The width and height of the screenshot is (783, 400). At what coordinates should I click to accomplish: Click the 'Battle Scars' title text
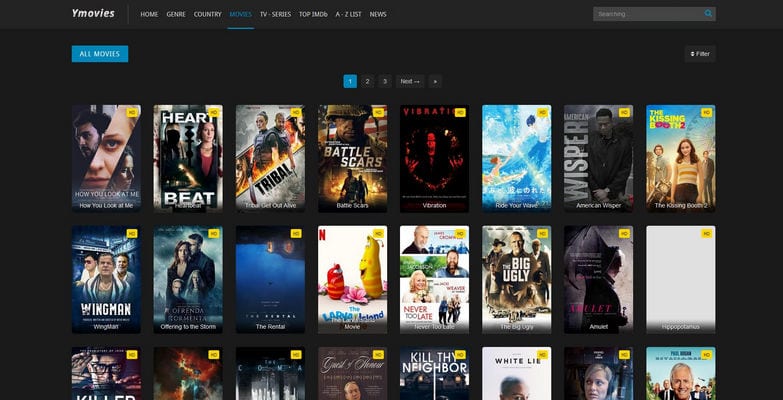point(353,206)
